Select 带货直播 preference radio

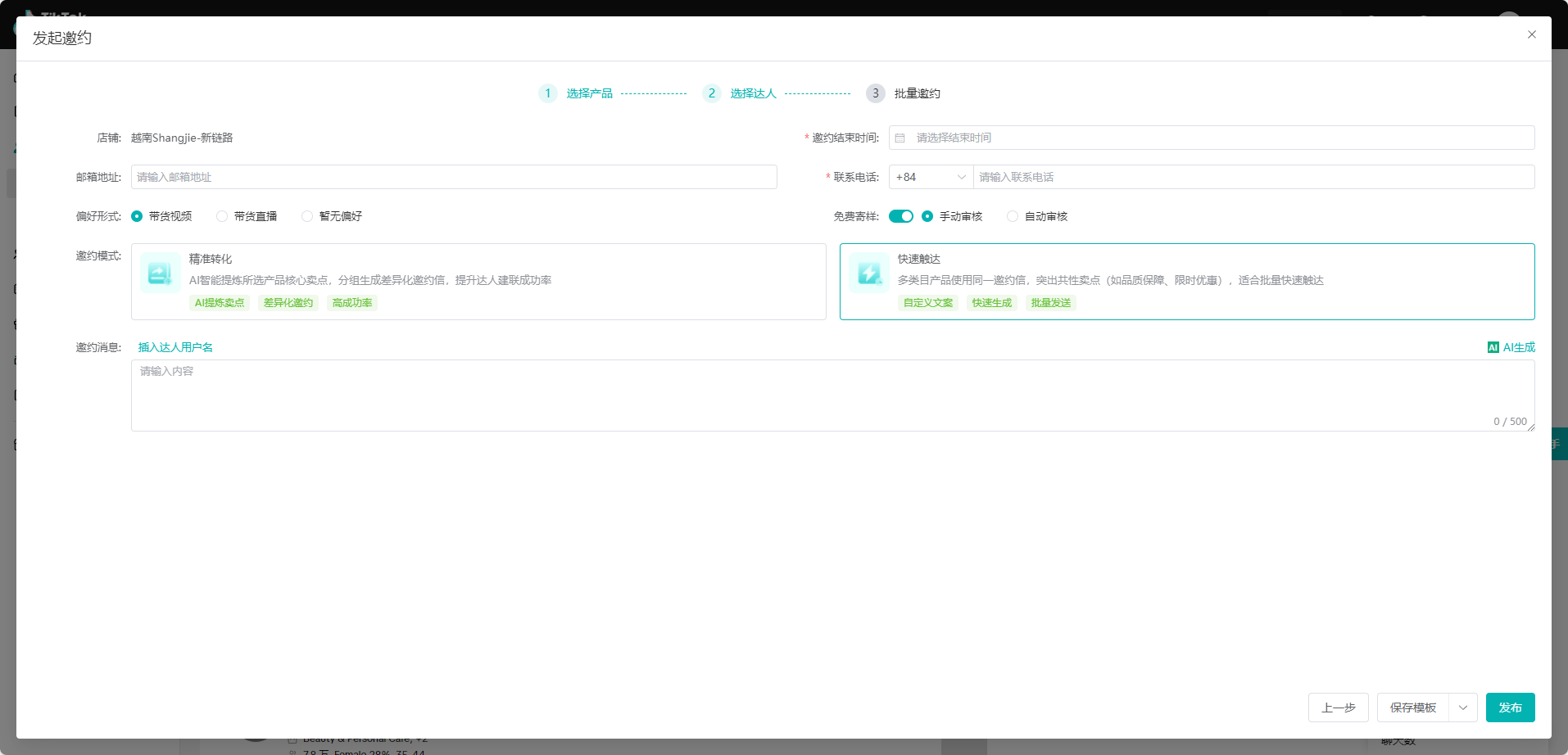click(x=222, y=216)
